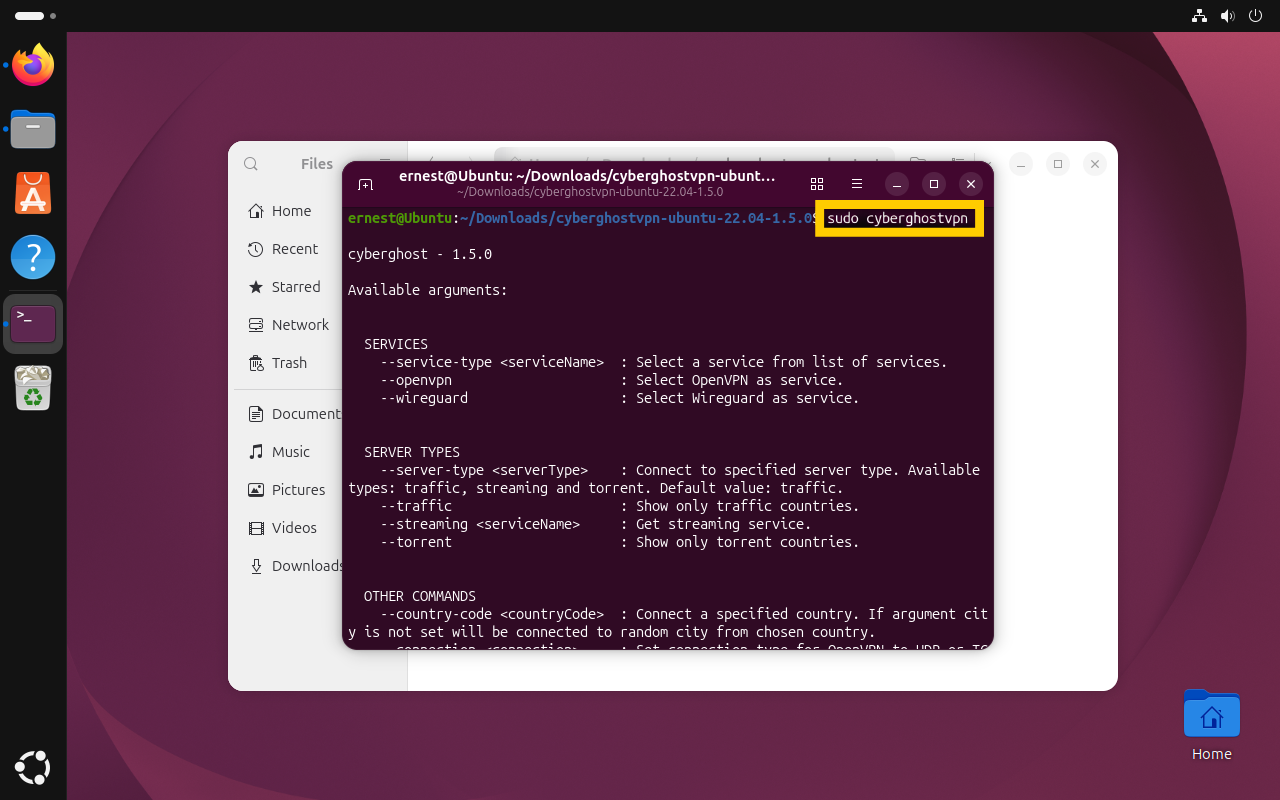Click '--server-type <serverType>' in terminal
This screenshot has height=800, width=1280.
click(484, 470)
